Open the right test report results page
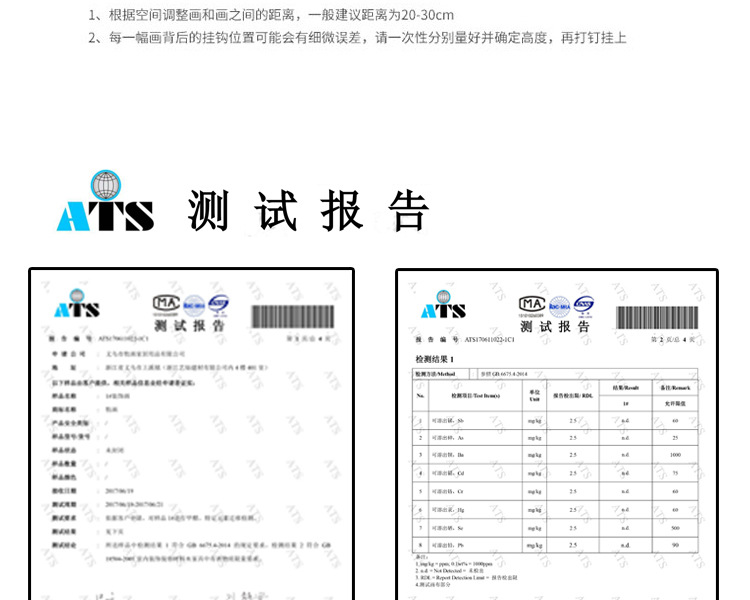The width and height of the screenshot is (750, 600). (557, 434)
